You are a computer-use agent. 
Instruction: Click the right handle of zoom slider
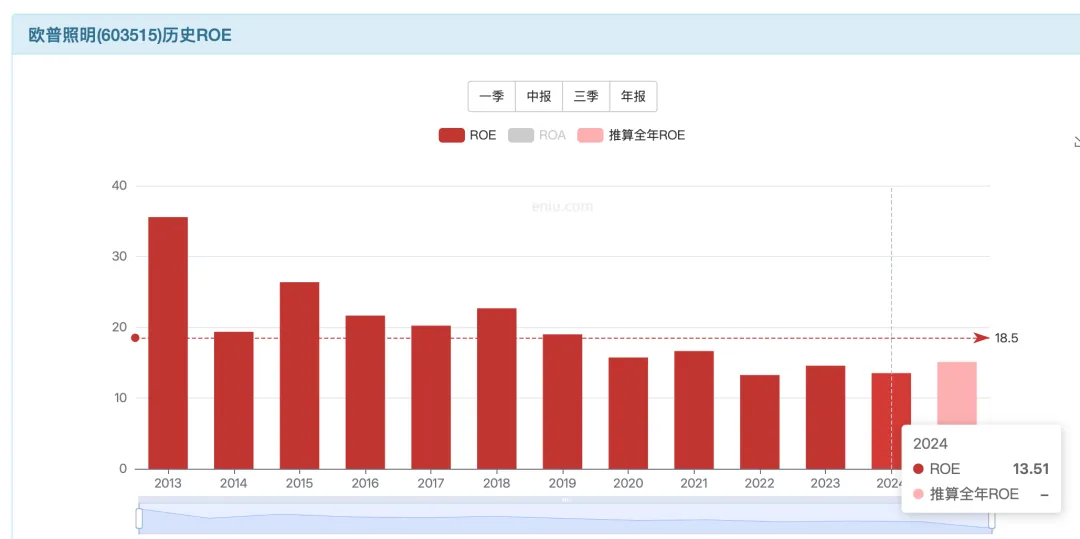[992, 520]
